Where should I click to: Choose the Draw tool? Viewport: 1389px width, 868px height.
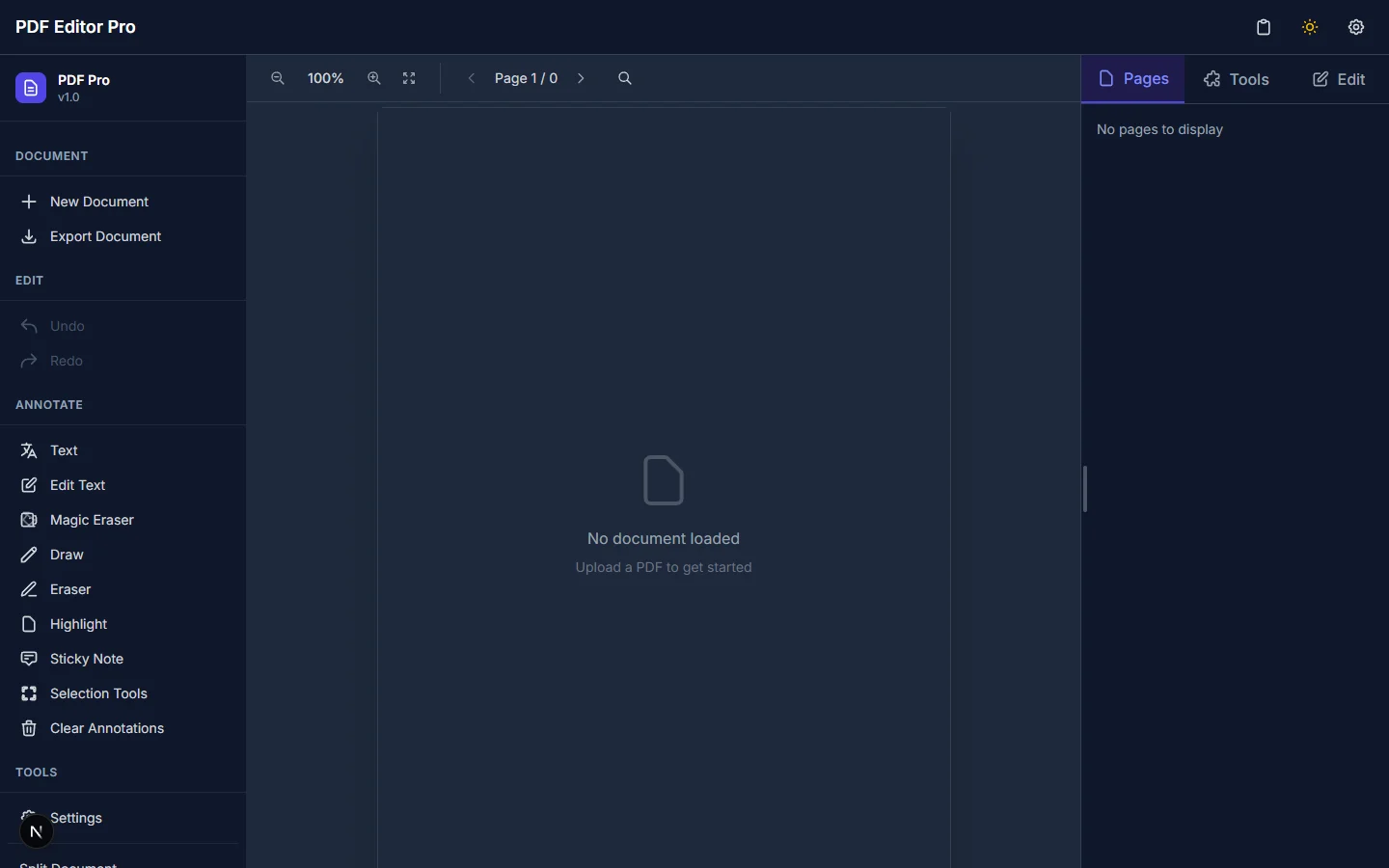coord(123,555)
